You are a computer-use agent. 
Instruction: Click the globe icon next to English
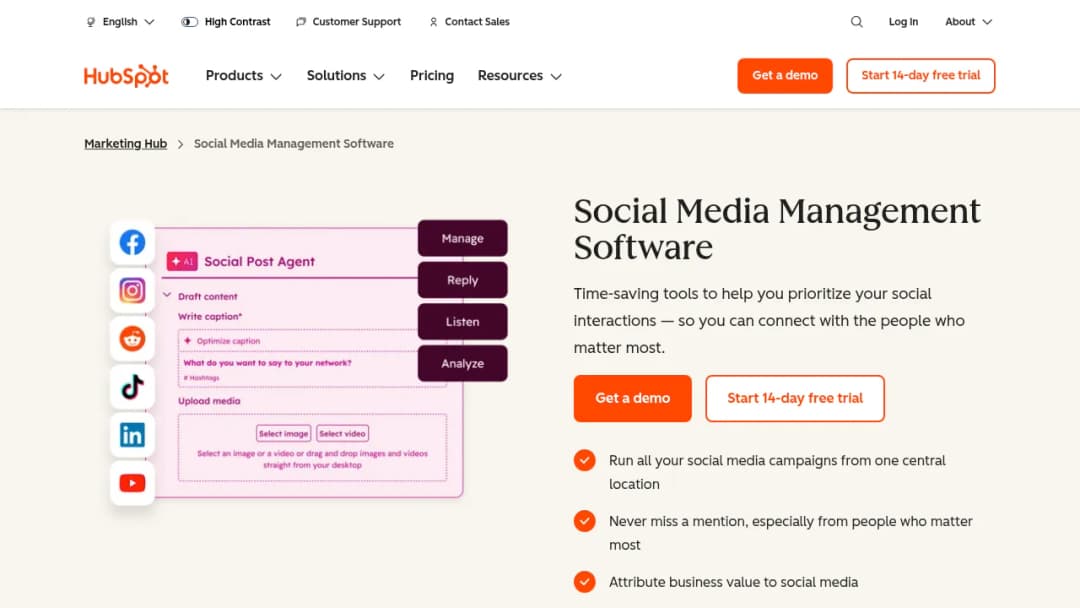(91, 22)
